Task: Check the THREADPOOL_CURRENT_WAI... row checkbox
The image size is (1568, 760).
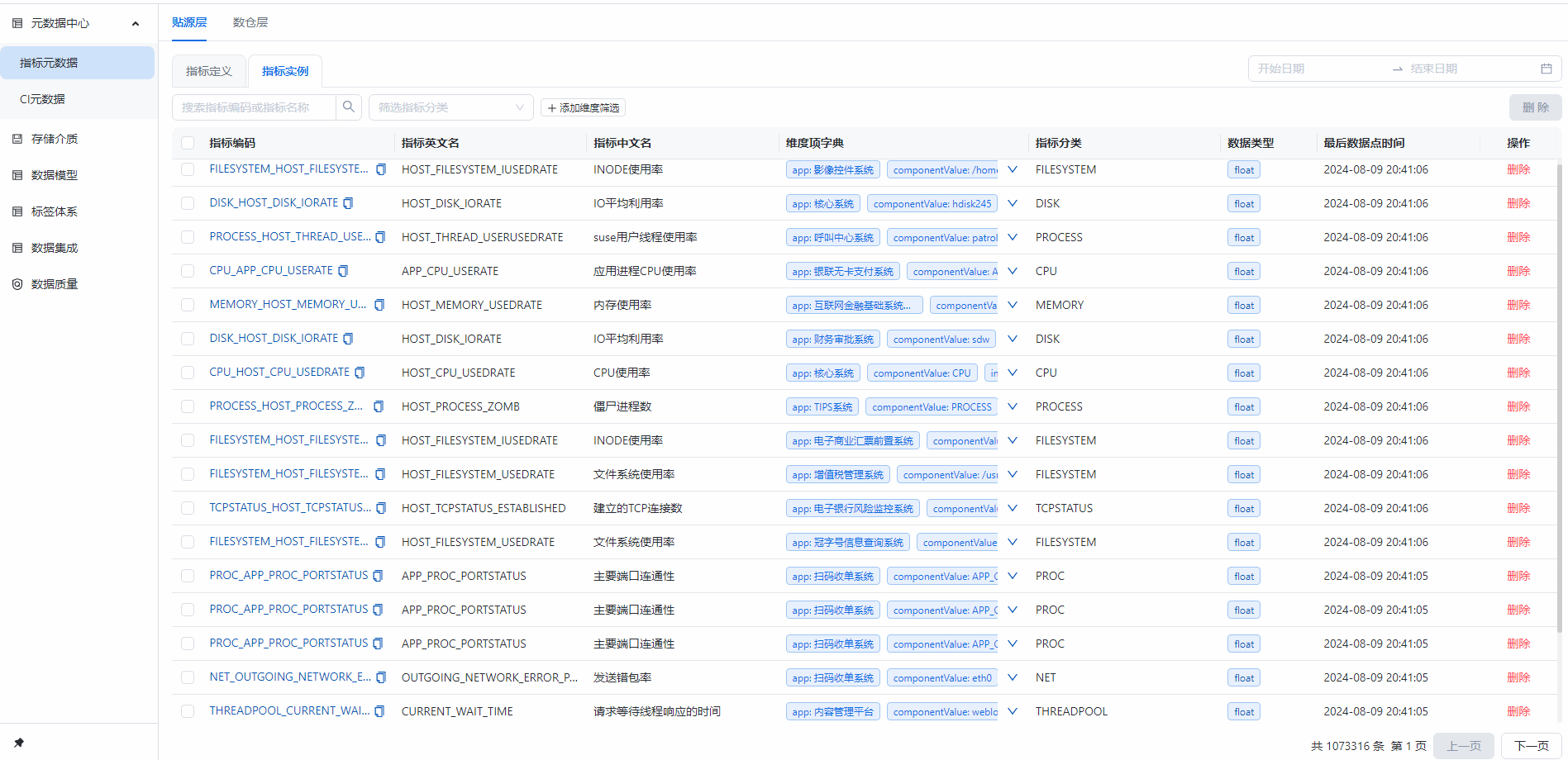Action: click(x=188, y=711)
